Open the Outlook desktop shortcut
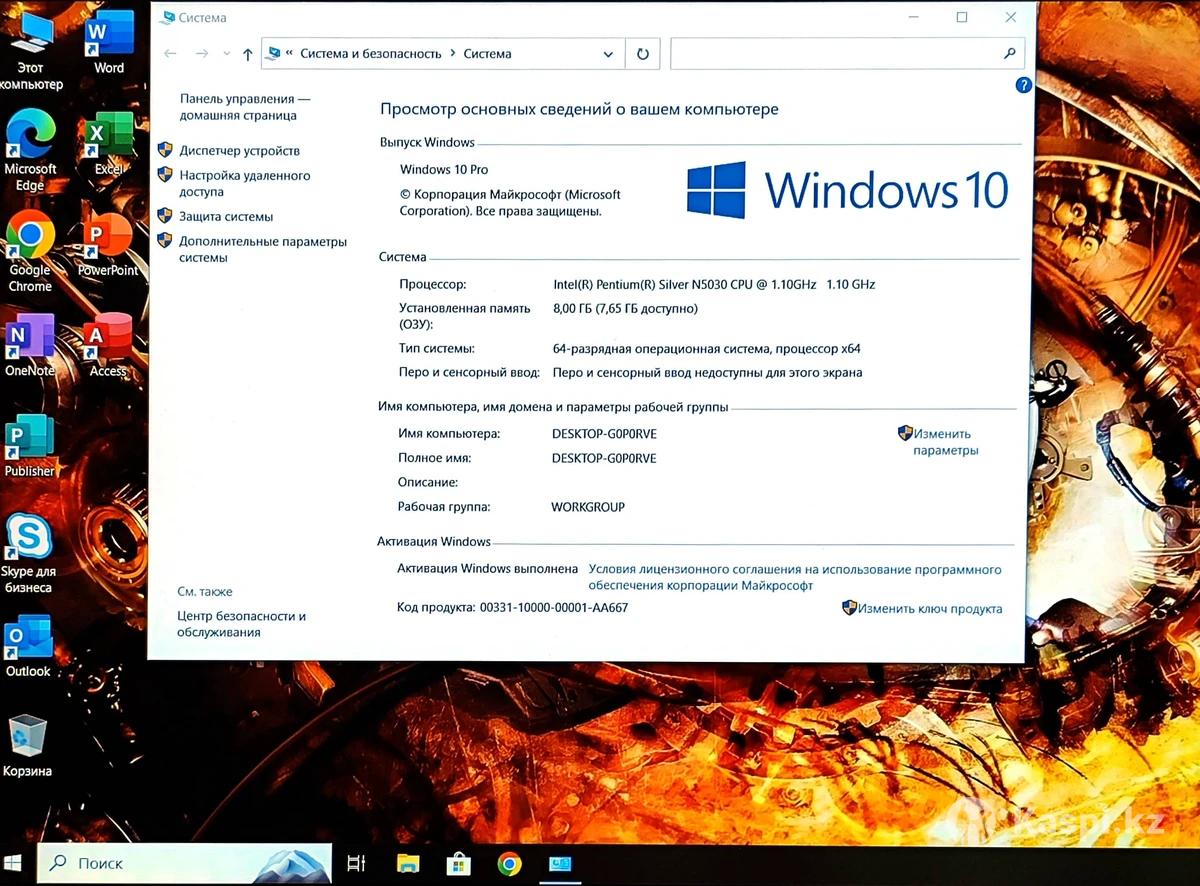Image resolution: width=1200 pixels, height=886 pixels. pos(28,647)
